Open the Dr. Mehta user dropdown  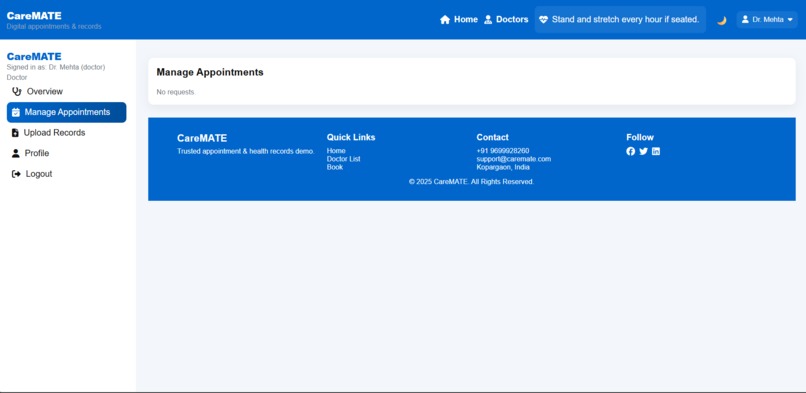click(x=766, y=20)
